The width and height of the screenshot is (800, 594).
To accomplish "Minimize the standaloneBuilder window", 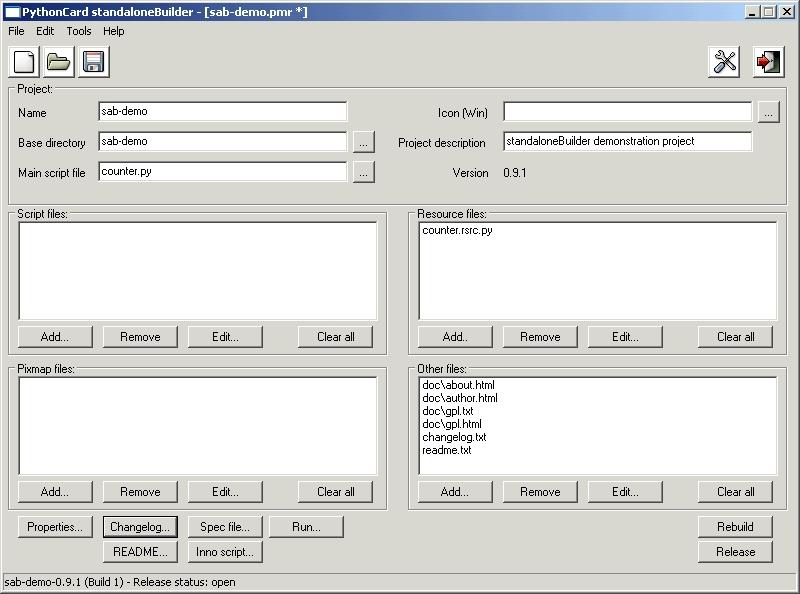I will [751, 12].
